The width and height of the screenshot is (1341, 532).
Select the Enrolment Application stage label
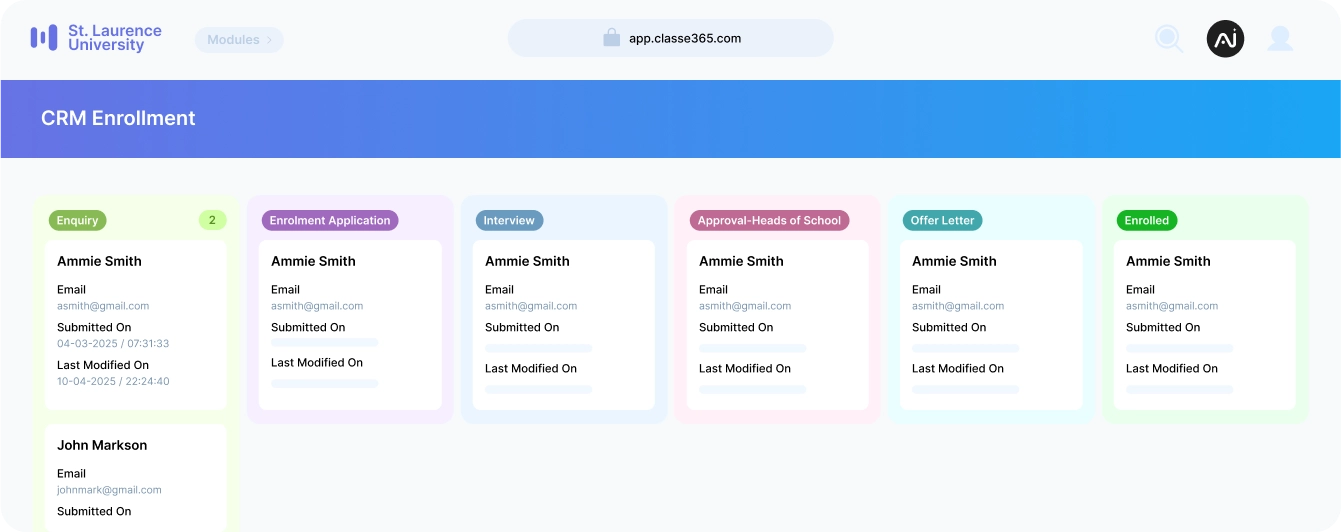coord(330,220)
